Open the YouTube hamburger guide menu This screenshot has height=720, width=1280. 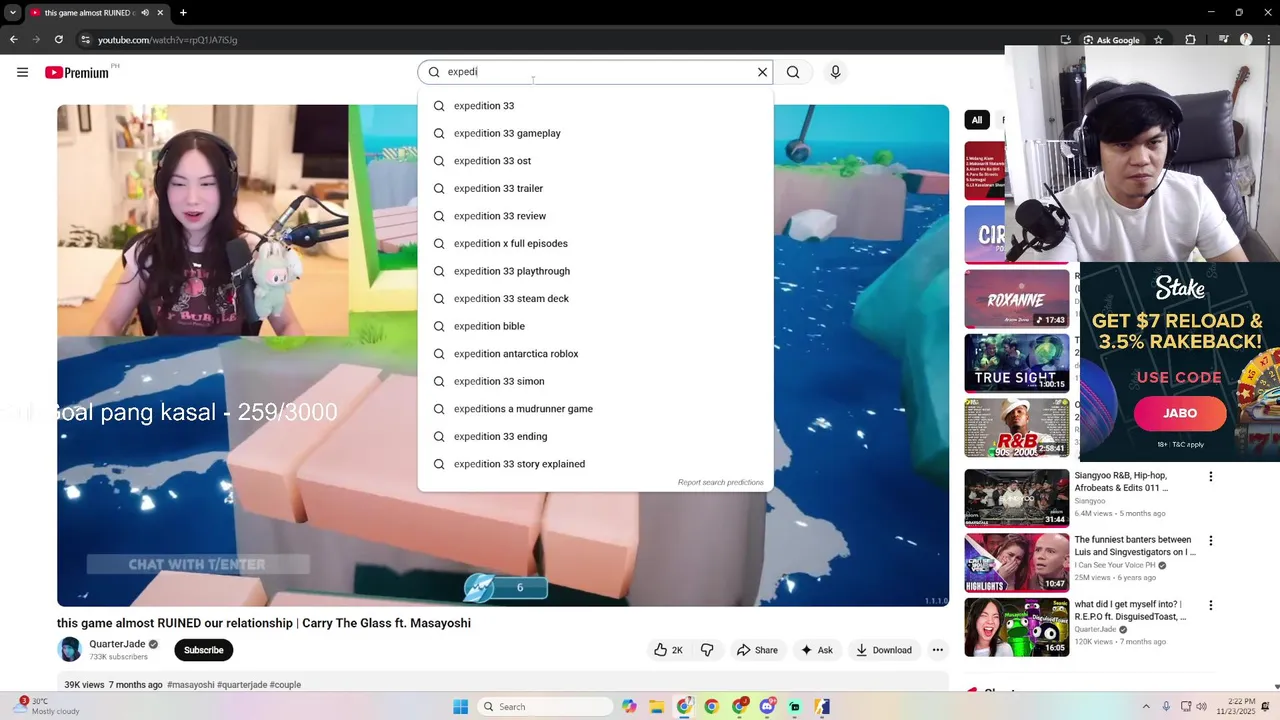pos(22,72)
